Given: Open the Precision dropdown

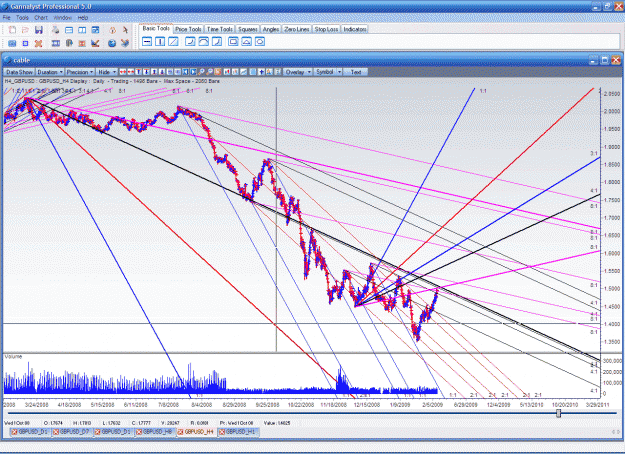Looking at the screenshot, I should (x=80, y=72).
